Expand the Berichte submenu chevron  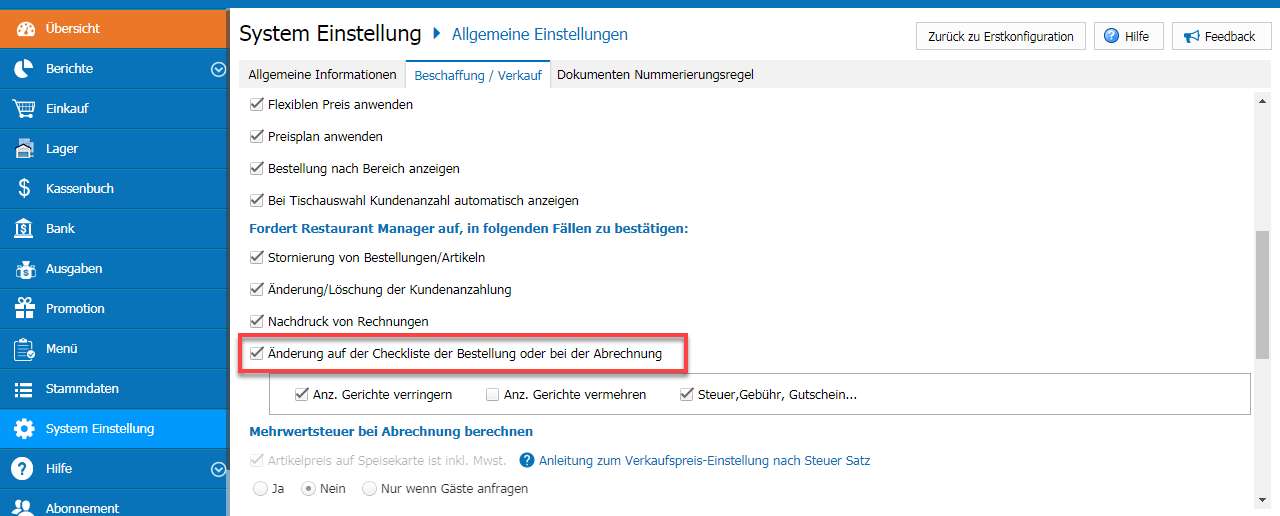click(x=218, y=69)
